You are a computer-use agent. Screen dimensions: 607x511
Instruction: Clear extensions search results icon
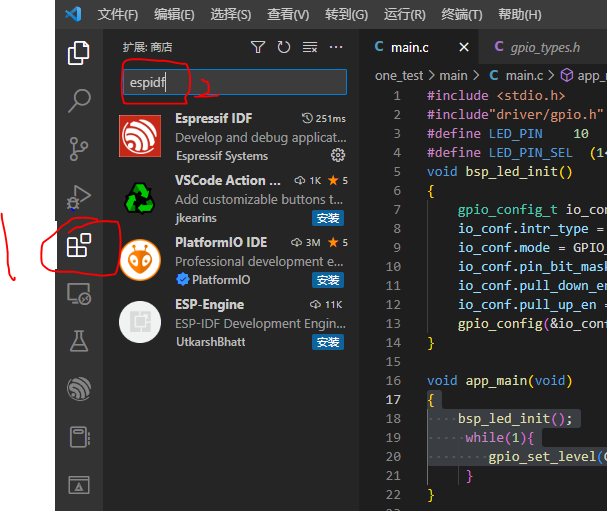point(310,47)
